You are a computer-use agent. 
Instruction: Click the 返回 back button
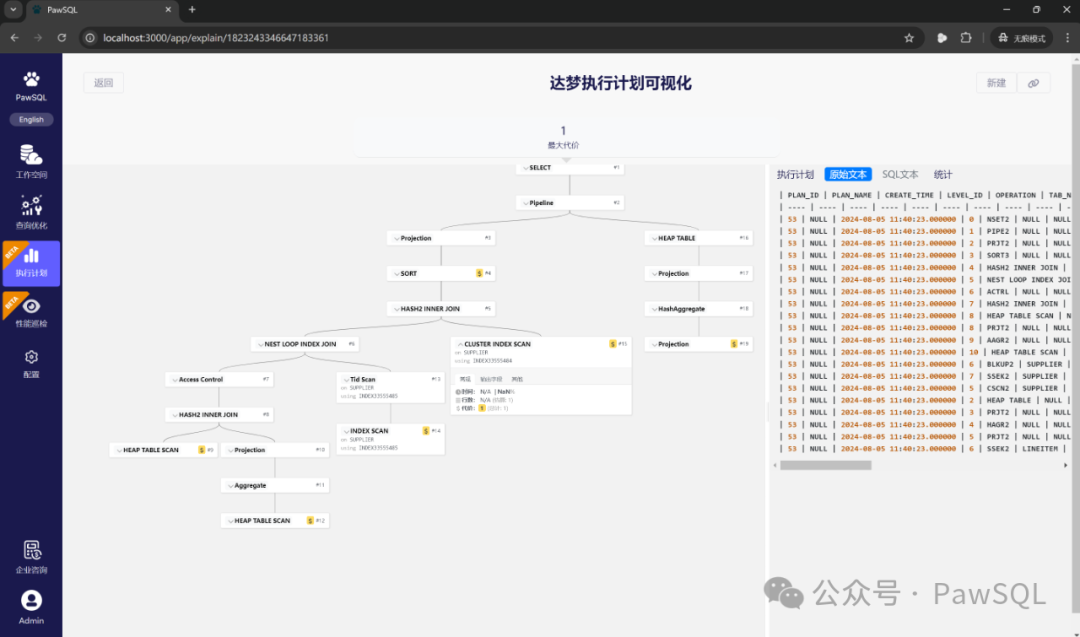[x=103, y=83]
